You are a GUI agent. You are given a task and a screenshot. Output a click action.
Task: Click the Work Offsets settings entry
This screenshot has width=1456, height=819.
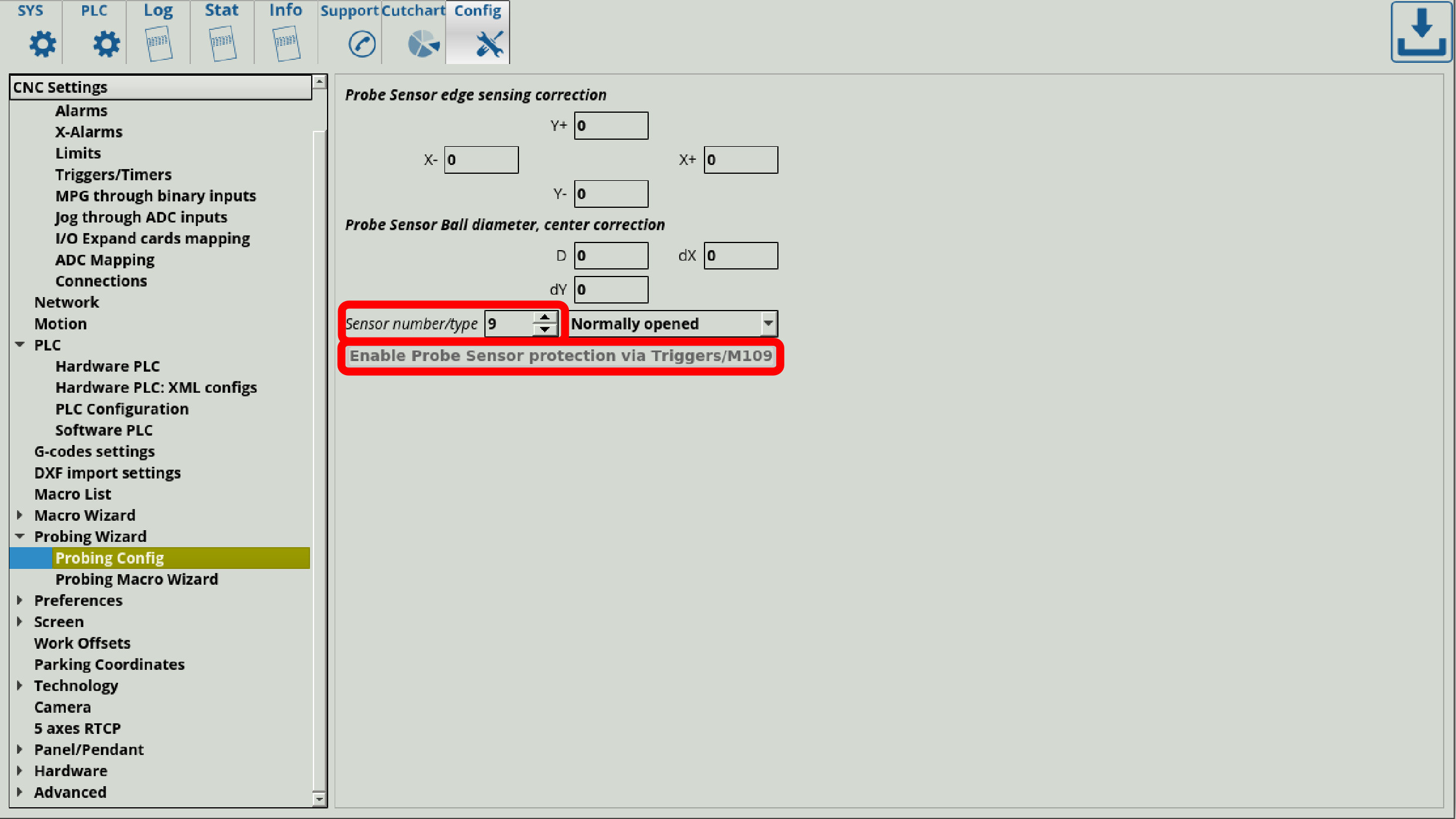(x=82, y=643)
